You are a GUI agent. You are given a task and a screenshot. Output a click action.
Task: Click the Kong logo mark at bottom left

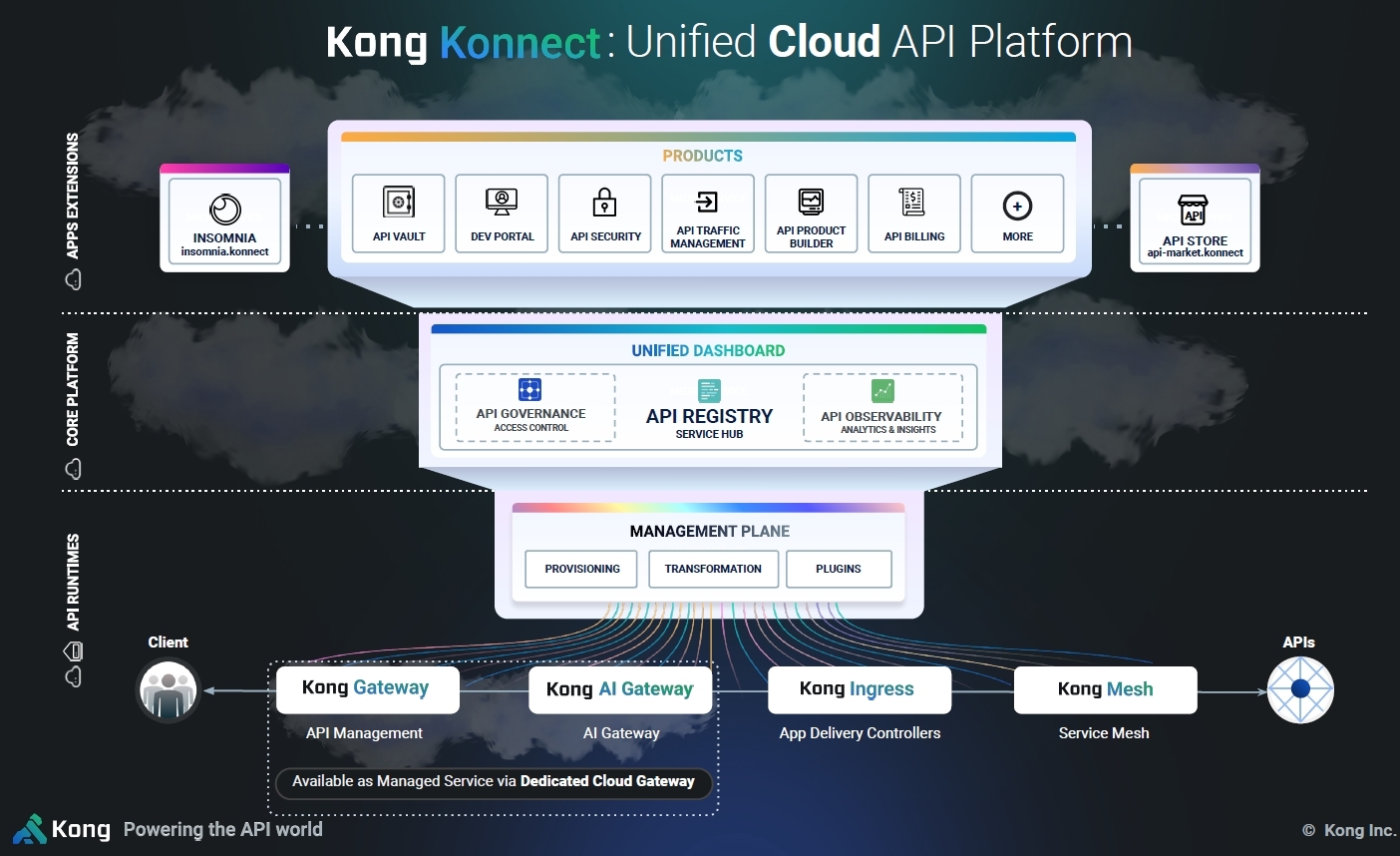coord(30,829)
